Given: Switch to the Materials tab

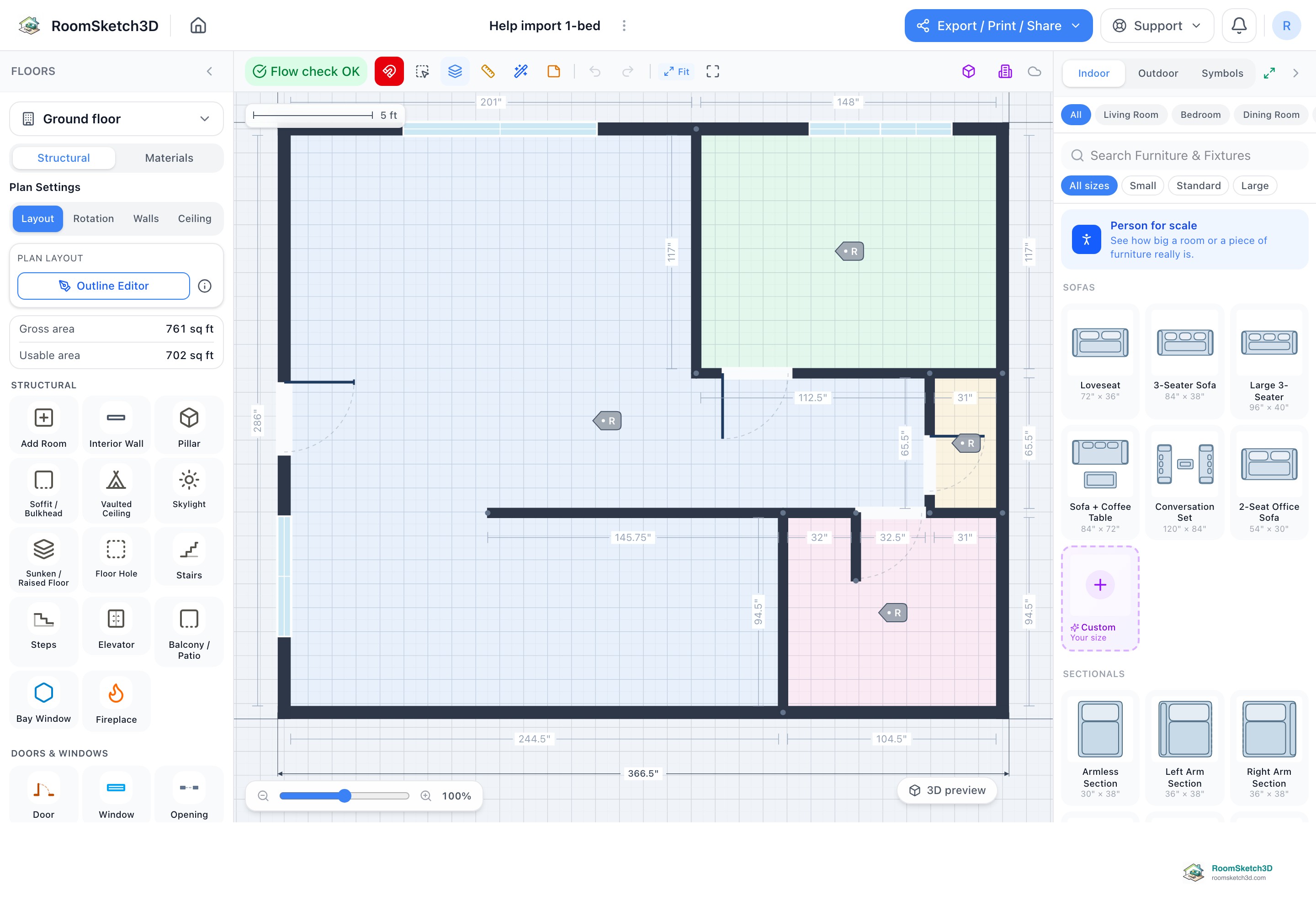Looking at the screenshot, I should click(x=169, y=158).
